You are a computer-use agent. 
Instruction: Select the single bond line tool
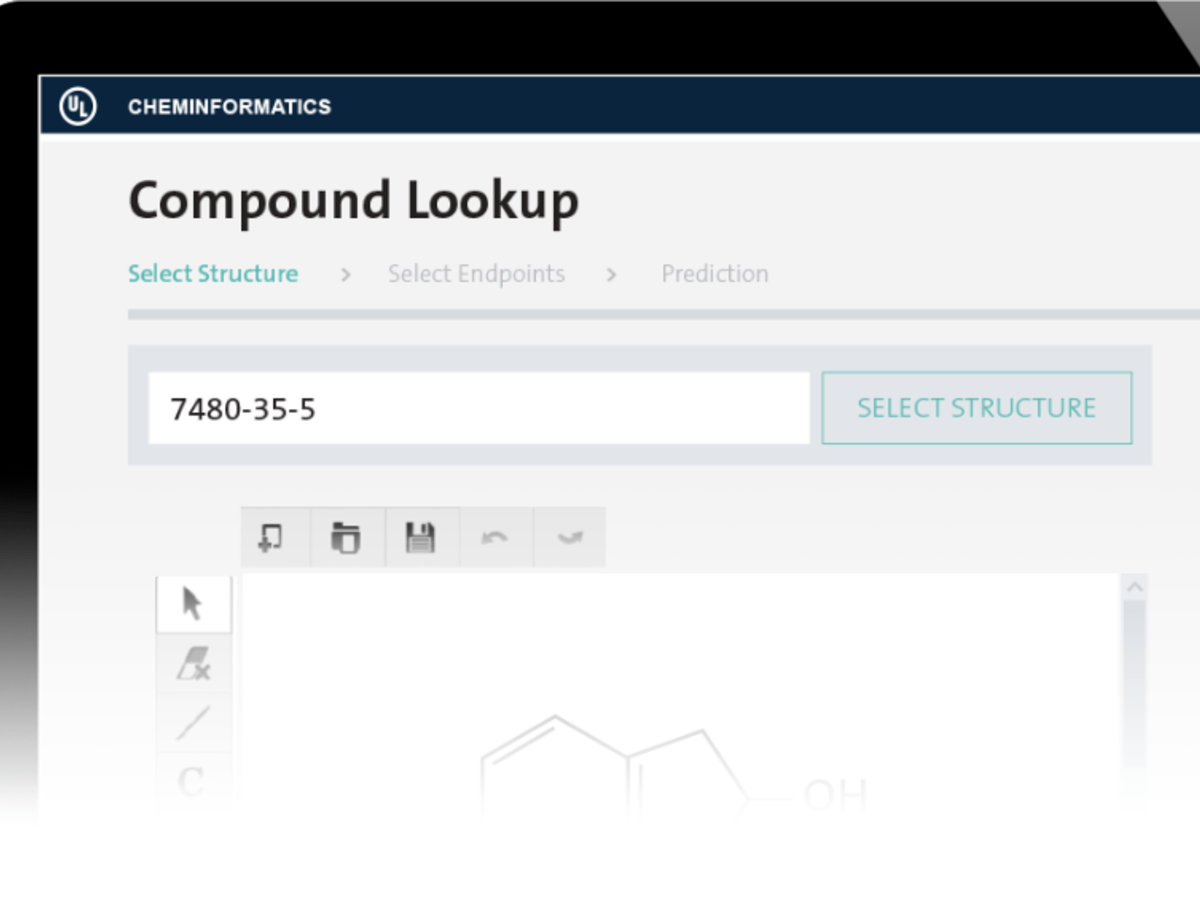[193, 722]
